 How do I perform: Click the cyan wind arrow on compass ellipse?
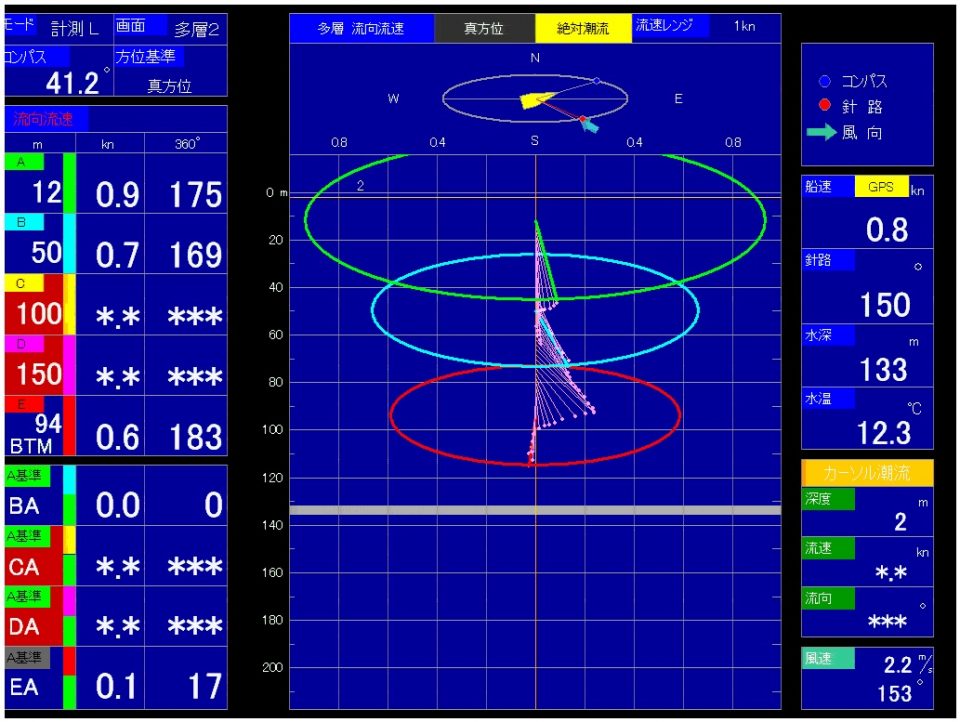(x=590, y=126)
